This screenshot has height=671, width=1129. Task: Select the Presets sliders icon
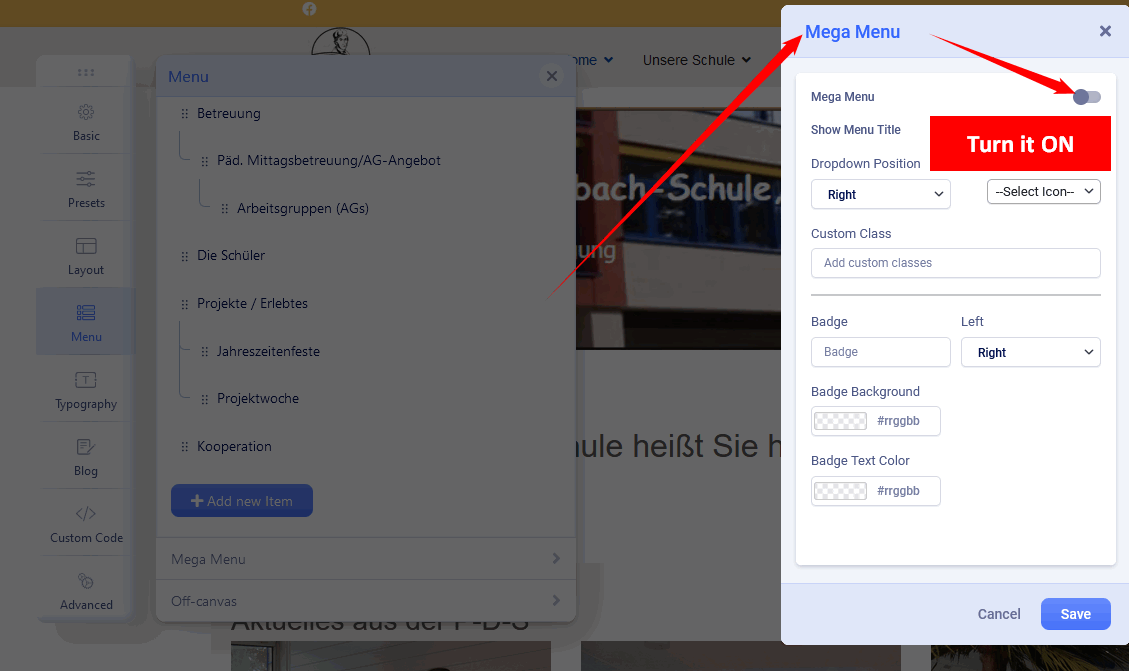[x=86, y=179]
